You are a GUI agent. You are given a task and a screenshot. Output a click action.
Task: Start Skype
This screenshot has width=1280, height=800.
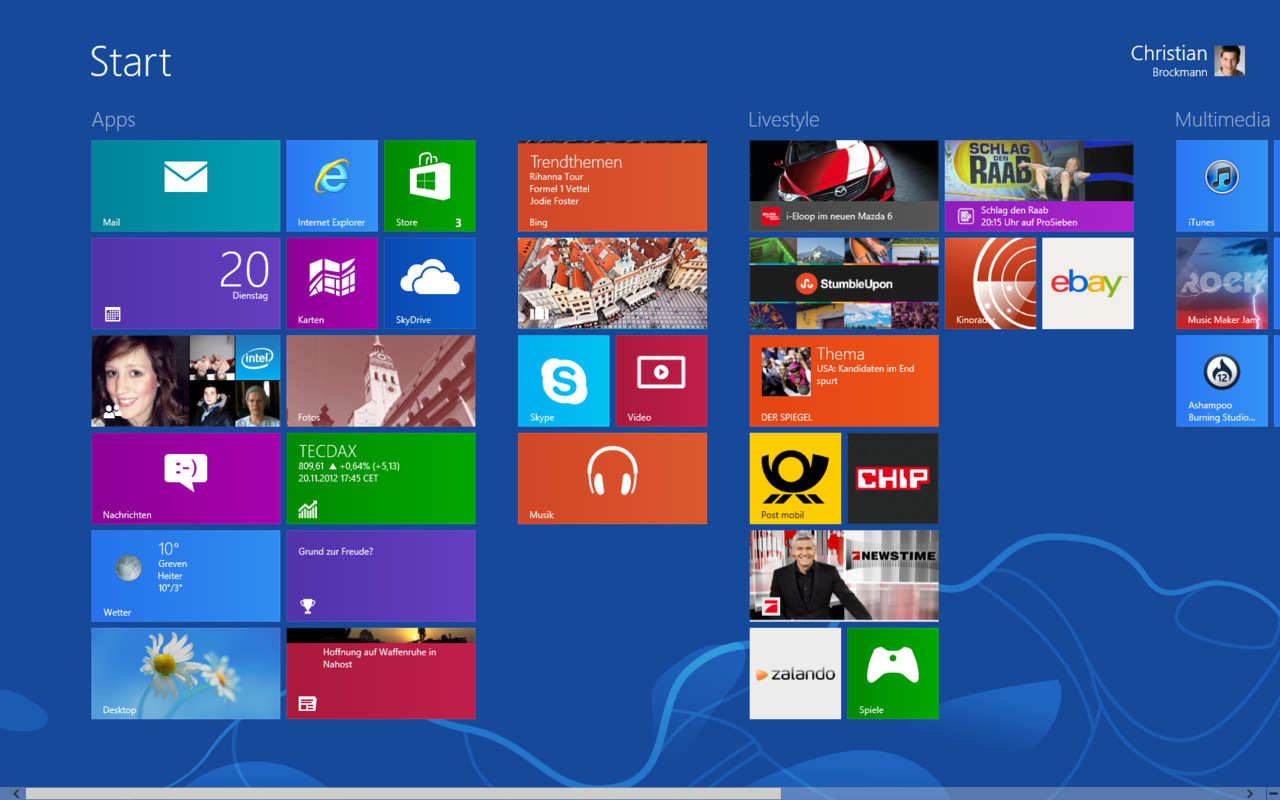563,380
